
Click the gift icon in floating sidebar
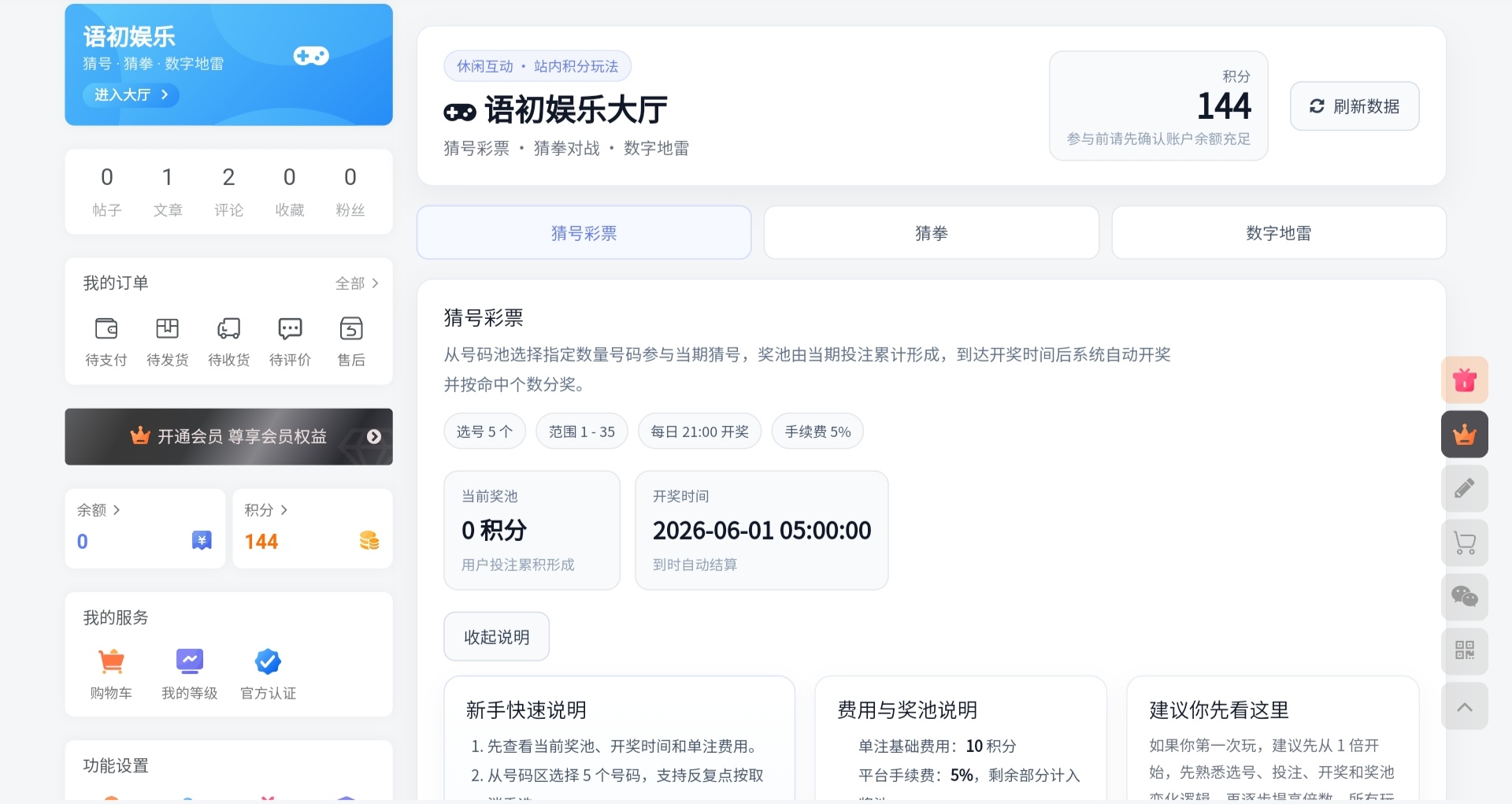(x=1465, y=380)
